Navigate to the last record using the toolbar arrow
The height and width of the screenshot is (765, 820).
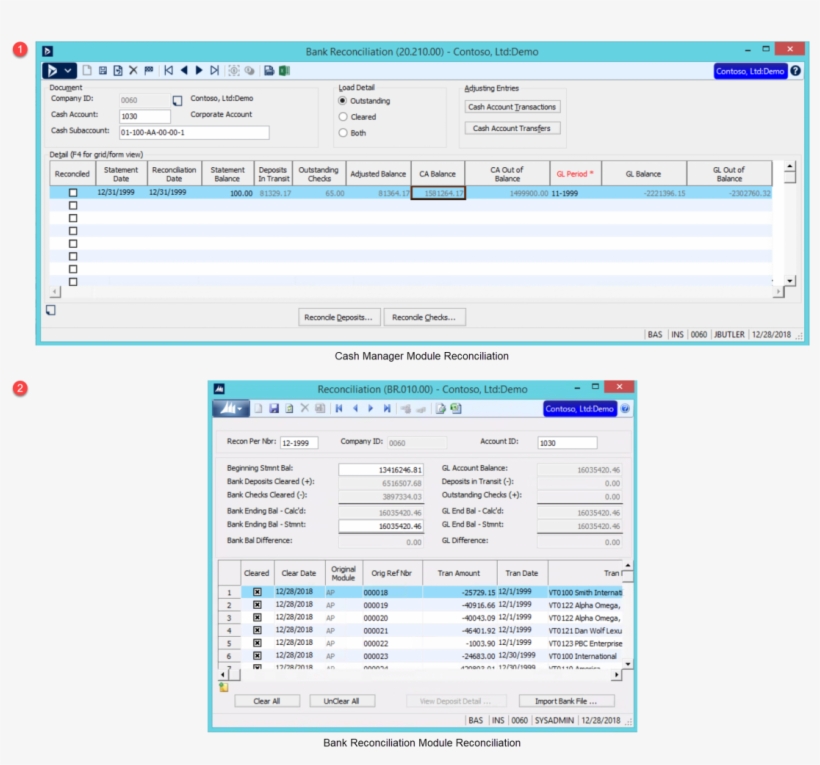pyautogui.click(x=214, y=72)
